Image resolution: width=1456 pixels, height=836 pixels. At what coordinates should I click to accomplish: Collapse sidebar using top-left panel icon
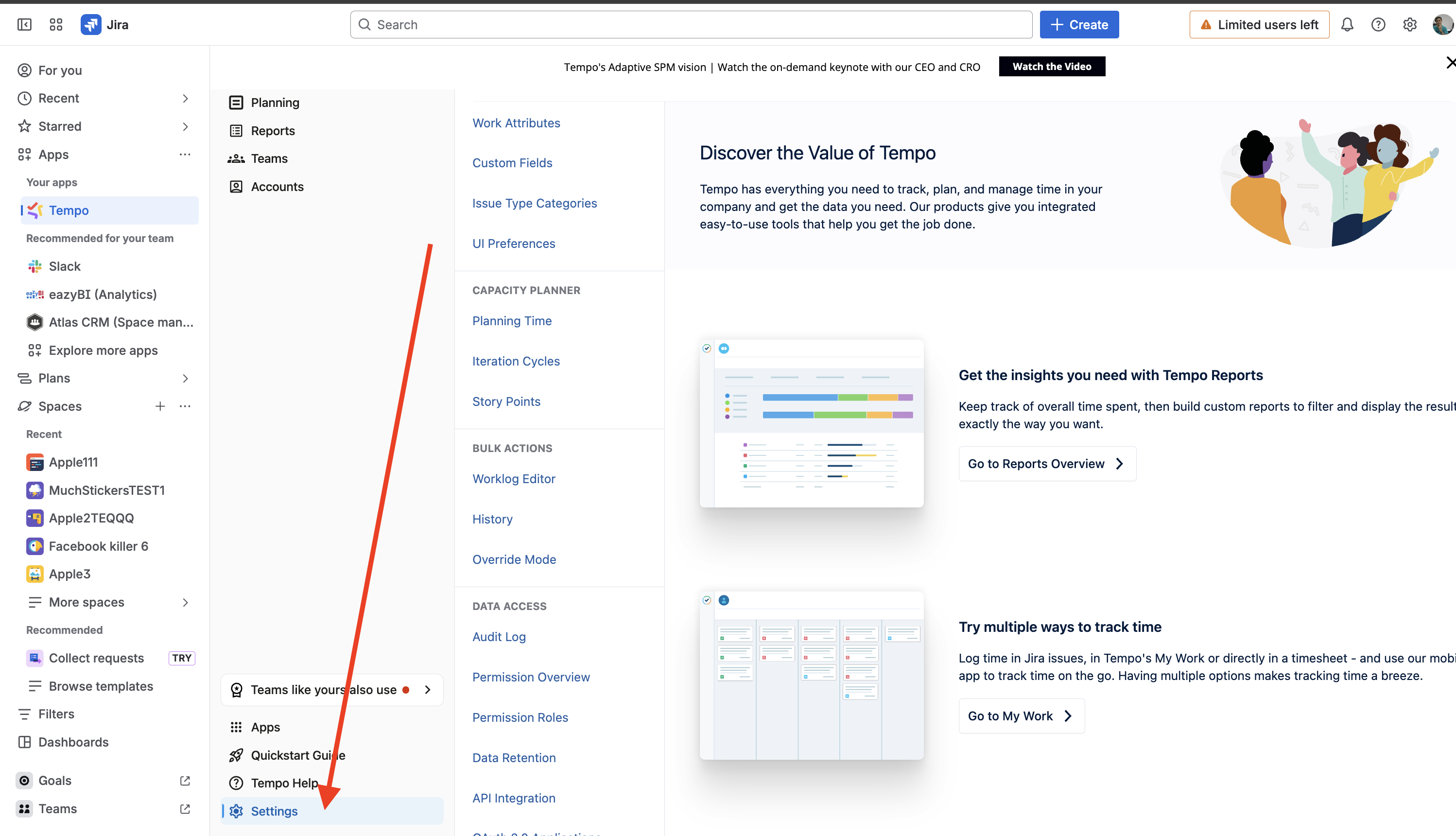pos(24,25)
